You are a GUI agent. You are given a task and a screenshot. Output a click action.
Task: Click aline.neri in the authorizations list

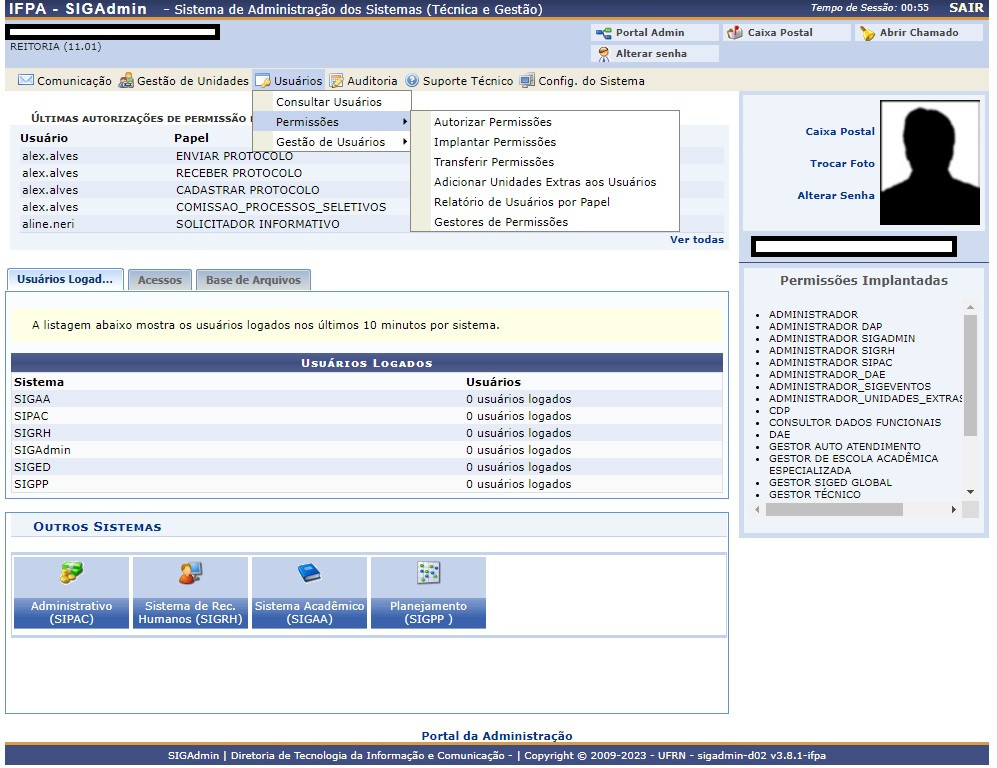[48, 224]
